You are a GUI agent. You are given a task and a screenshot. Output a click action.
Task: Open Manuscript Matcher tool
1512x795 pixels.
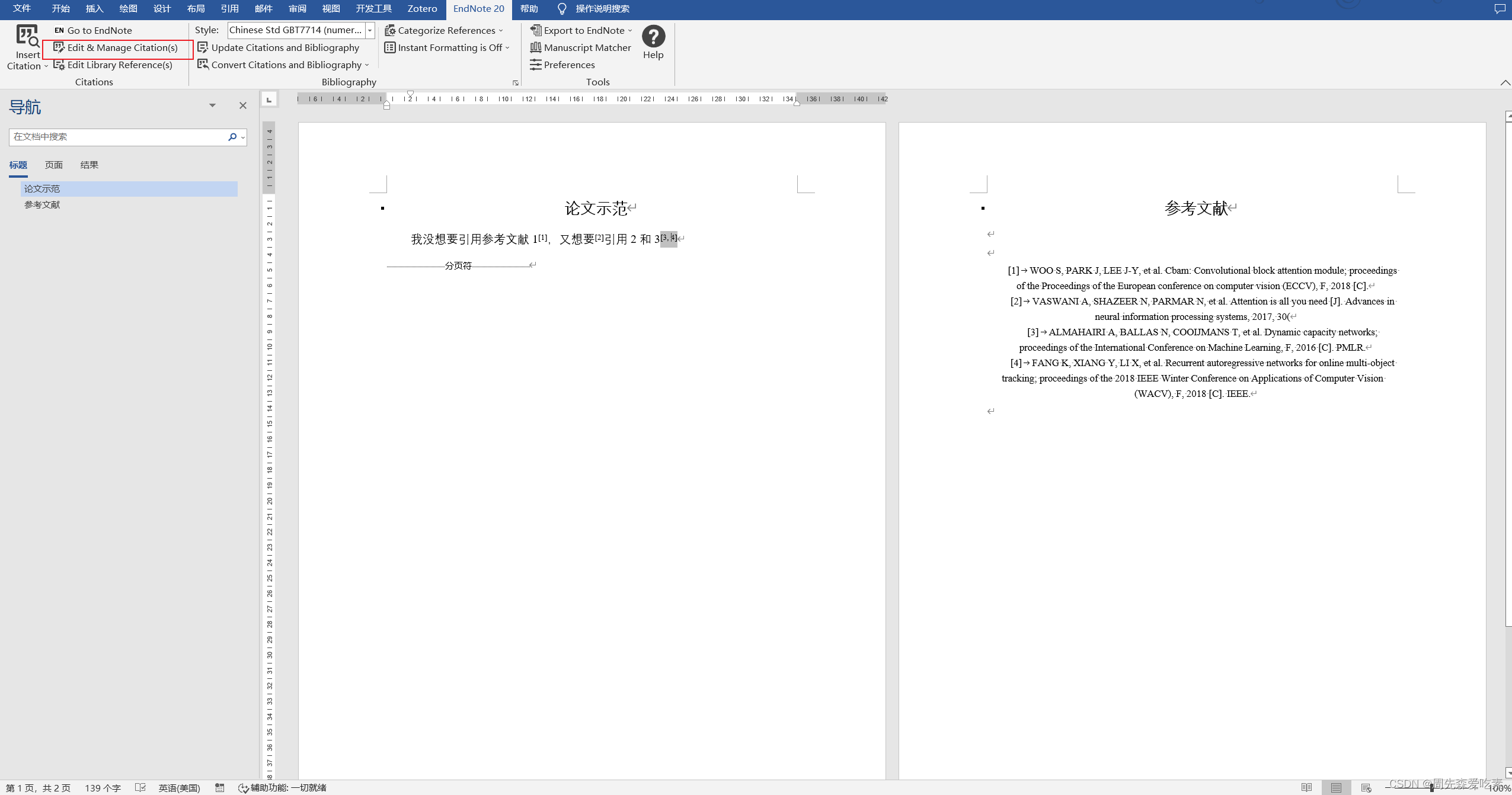coord(587,47)
